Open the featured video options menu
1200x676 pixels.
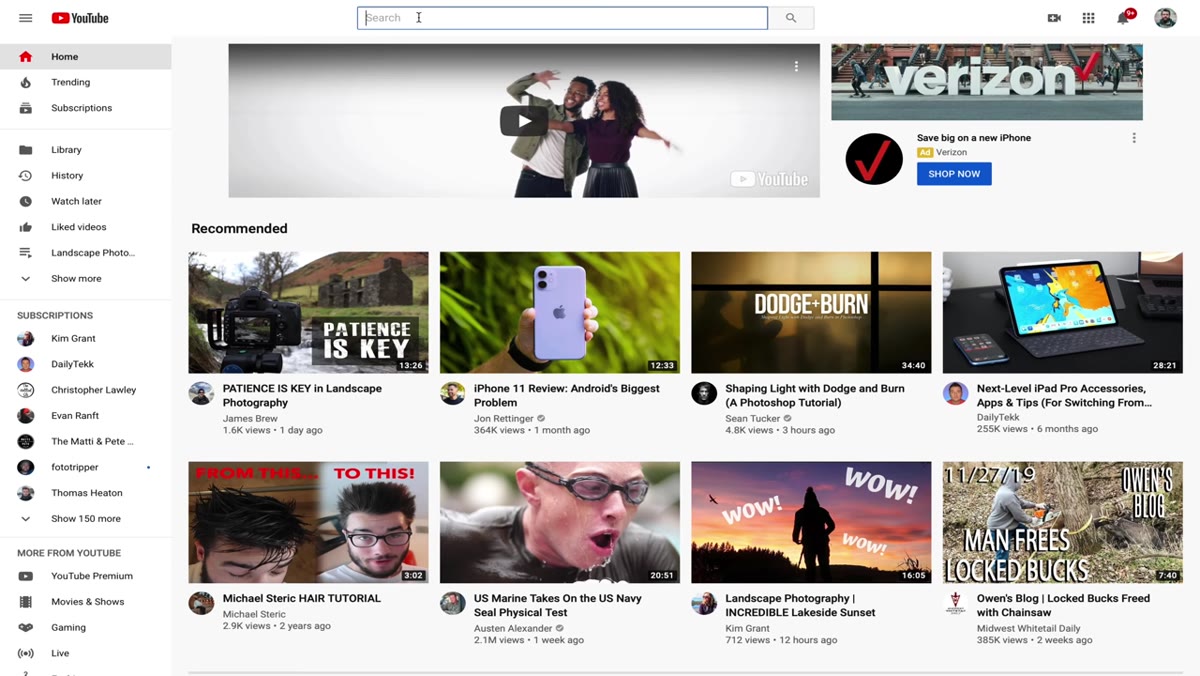point(796,66)
